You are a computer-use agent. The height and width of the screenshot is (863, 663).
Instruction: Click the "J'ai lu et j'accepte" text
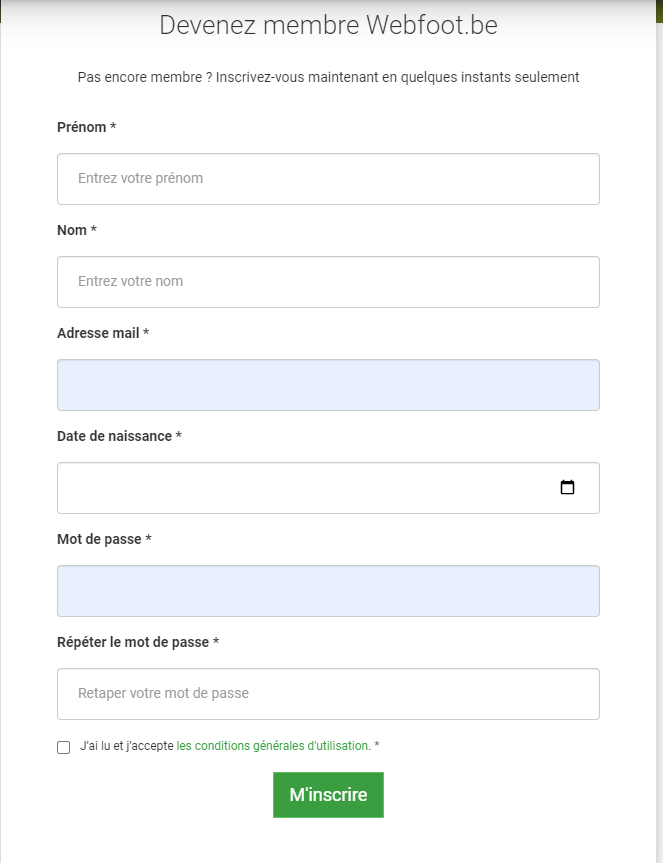coord(127,746)
